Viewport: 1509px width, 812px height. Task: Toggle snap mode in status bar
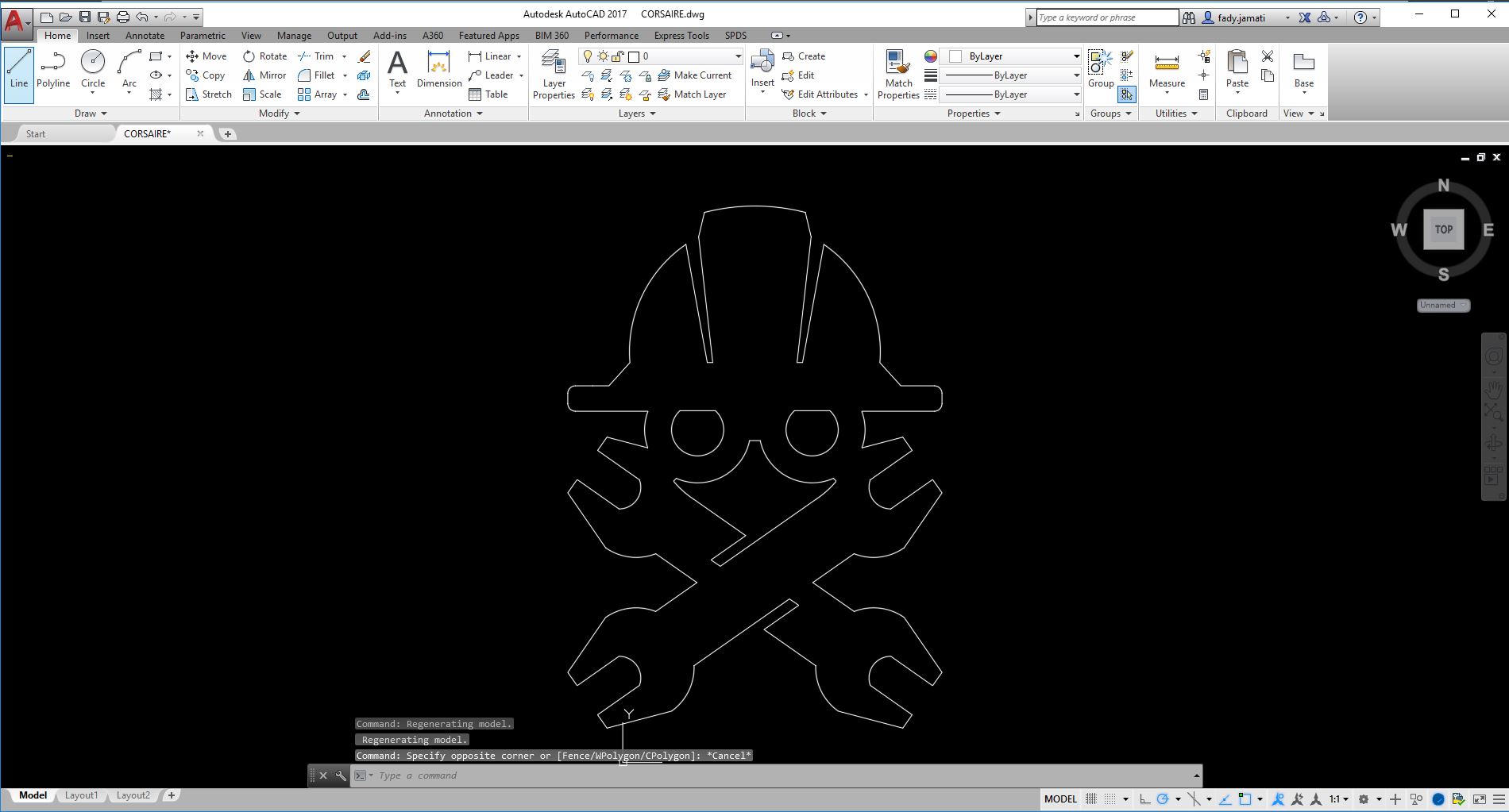pyautogui.click(x=1110, y=799)
